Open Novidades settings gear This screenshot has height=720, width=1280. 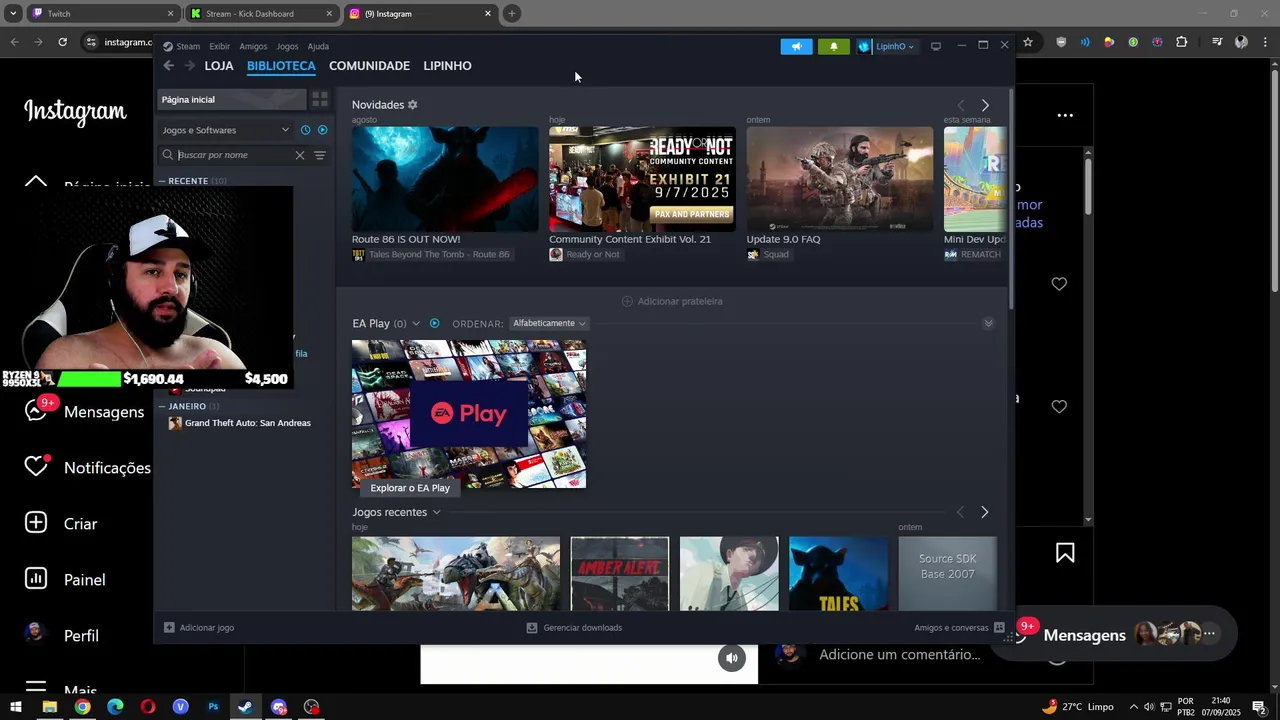pos(413,105)
